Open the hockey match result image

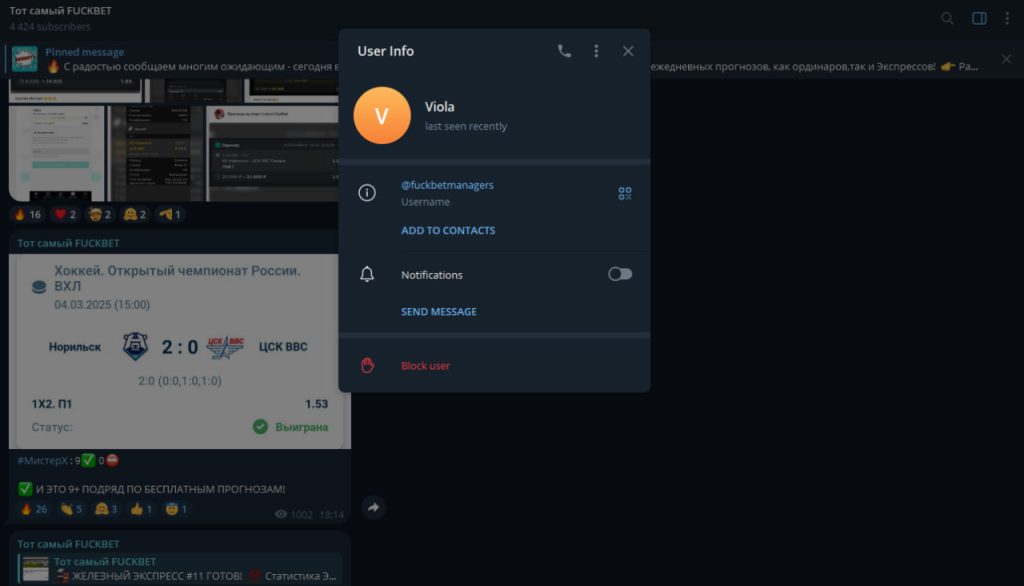pos(180,351)
